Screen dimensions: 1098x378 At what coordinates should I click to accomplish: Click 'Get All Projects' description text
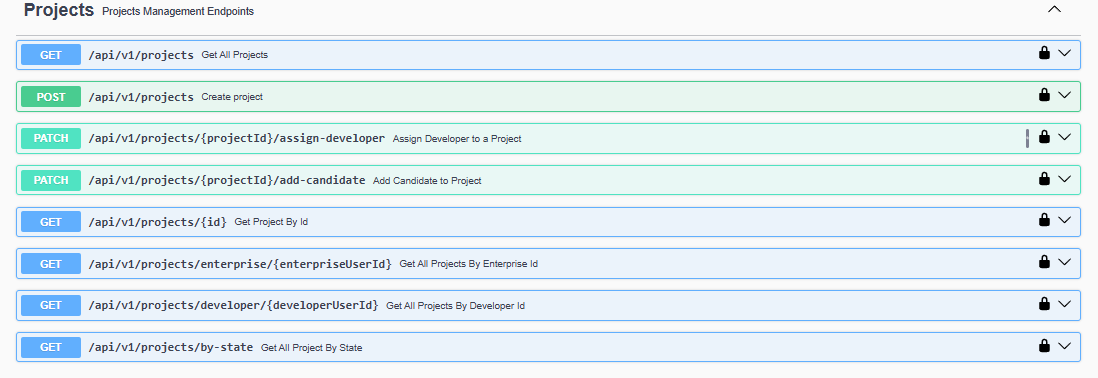pyautogui.click(x=235, y=55)
